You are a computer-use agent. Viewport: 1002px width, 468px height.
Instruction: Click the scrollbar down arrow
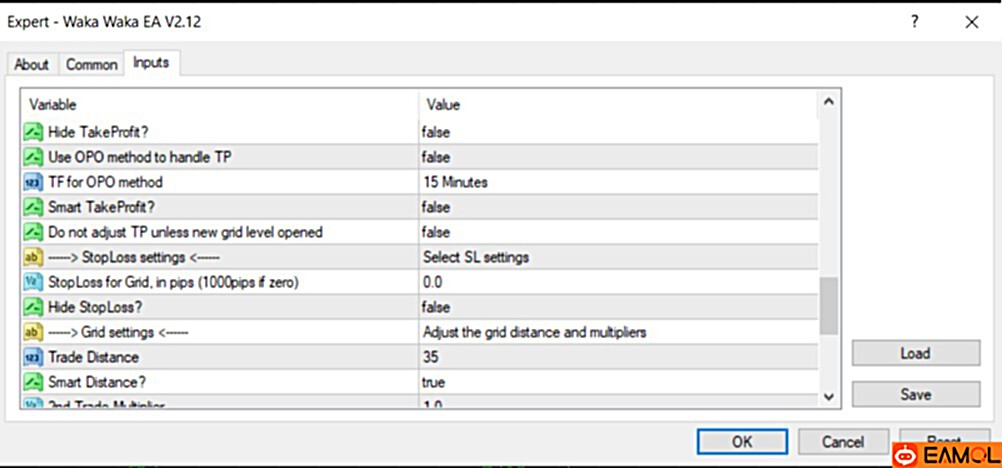pyautogui.click(x=828, y=397)
